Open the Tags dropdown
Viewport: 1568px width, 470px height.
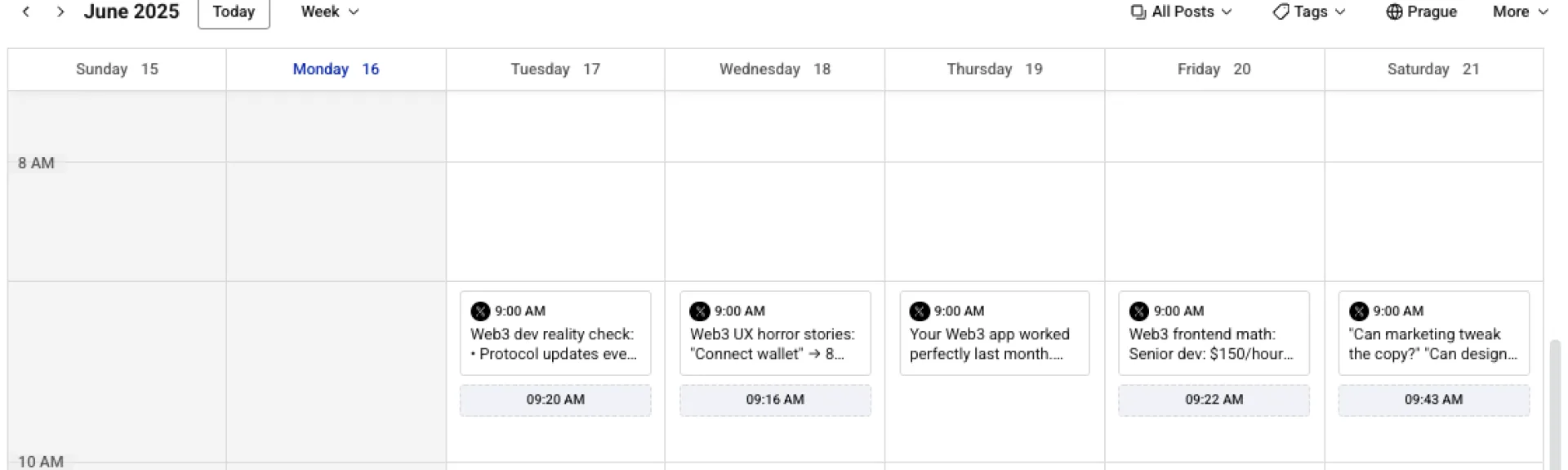click(x=1309, y=11)
